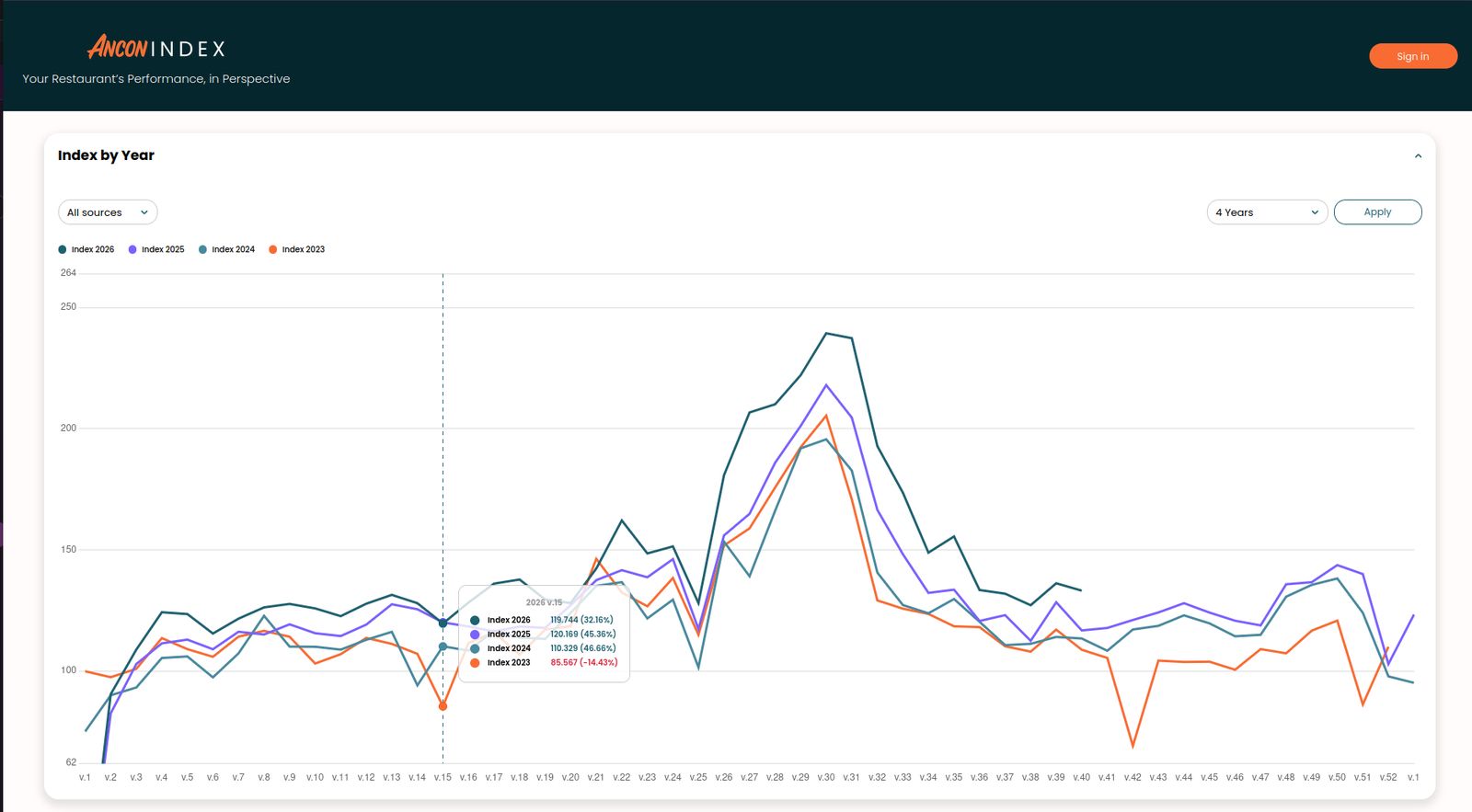Click the Apply button

tap(1377, 212)
